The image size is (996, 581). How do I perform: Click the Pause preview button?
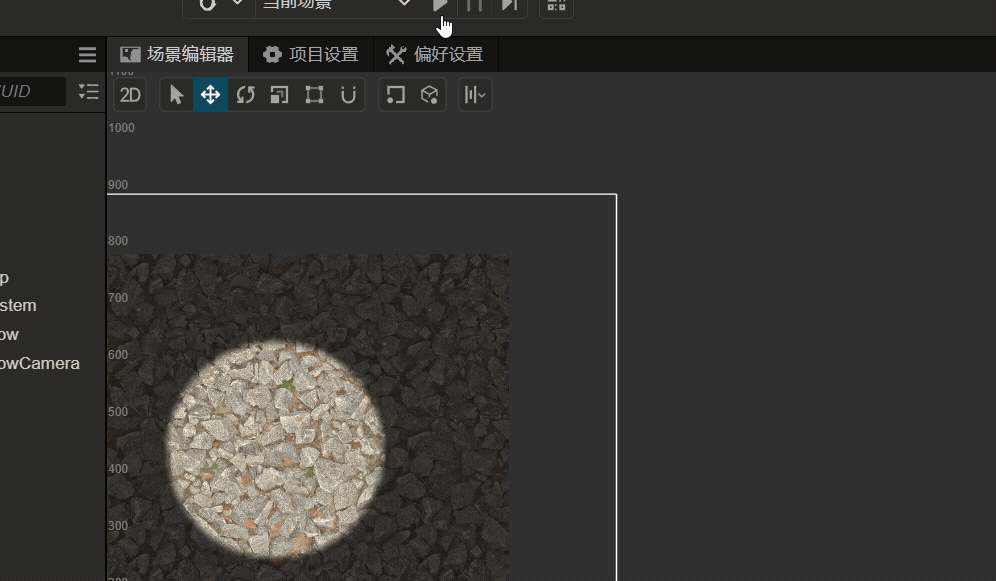[474, 5]
